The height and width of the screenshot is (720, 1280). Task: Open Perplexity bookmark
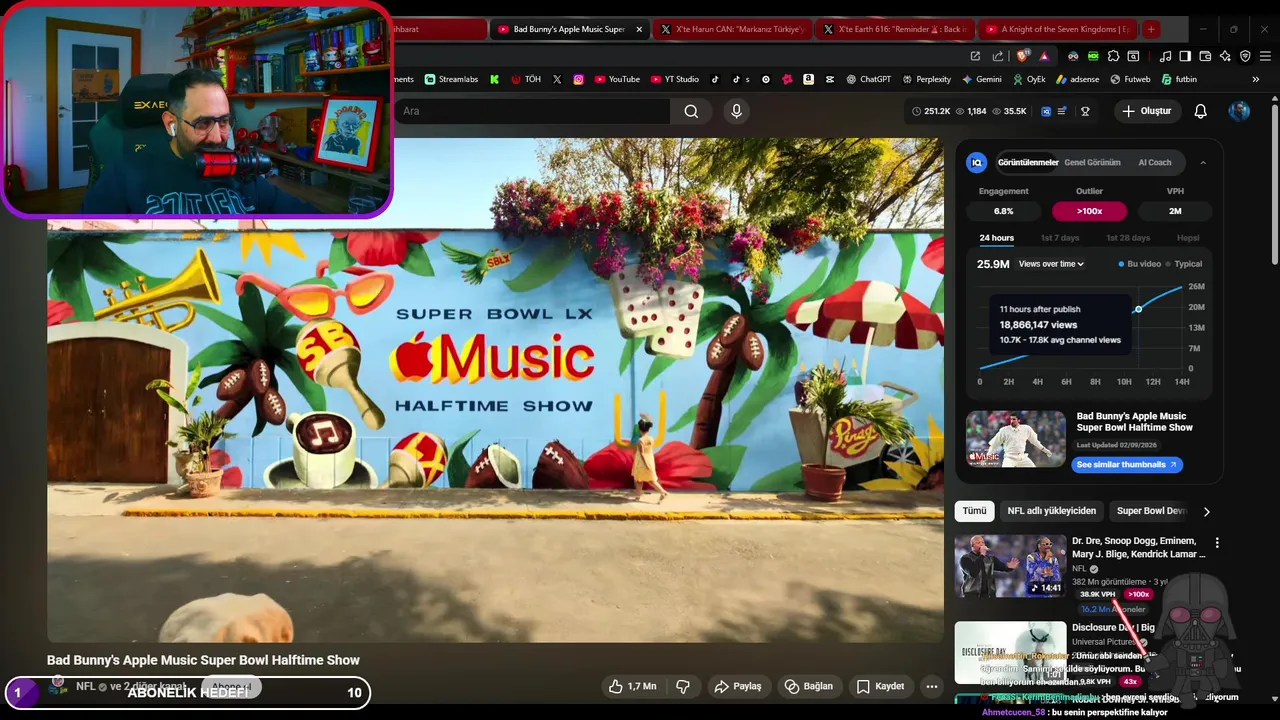point(926,79)
